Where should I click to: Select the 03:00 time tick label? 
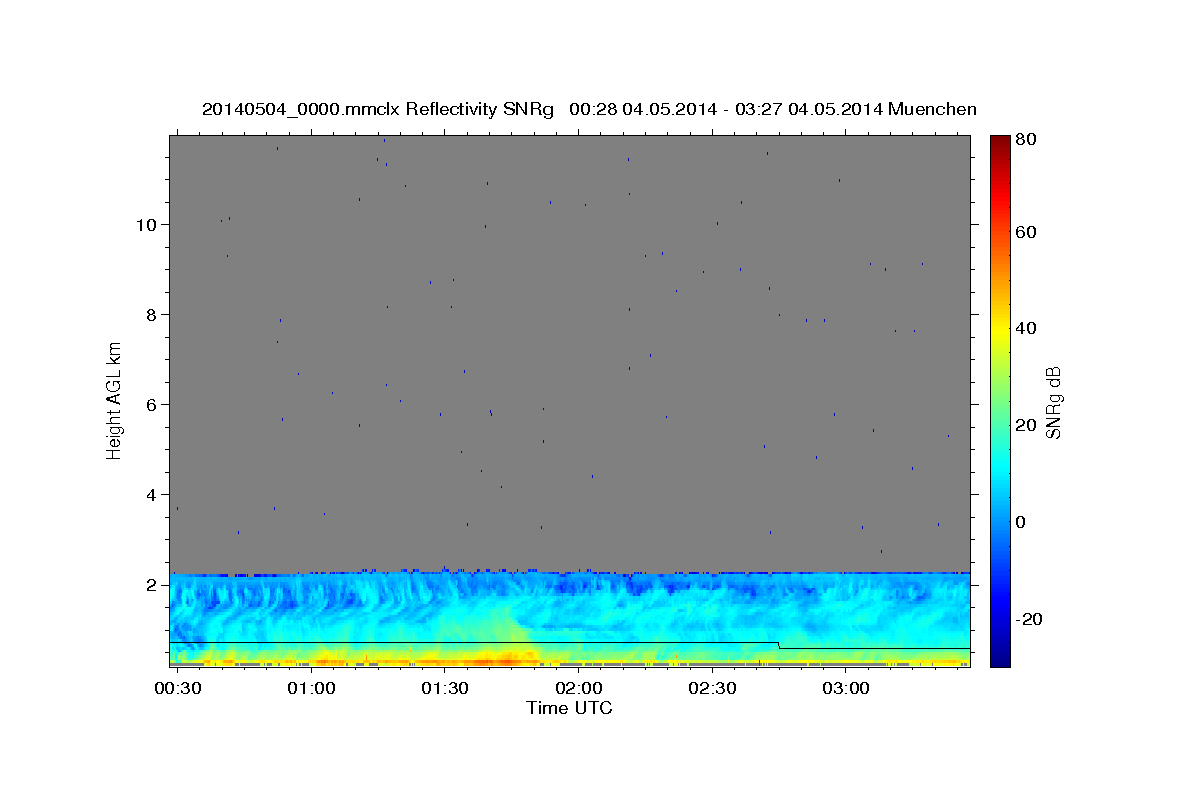(x=846, y=690)
